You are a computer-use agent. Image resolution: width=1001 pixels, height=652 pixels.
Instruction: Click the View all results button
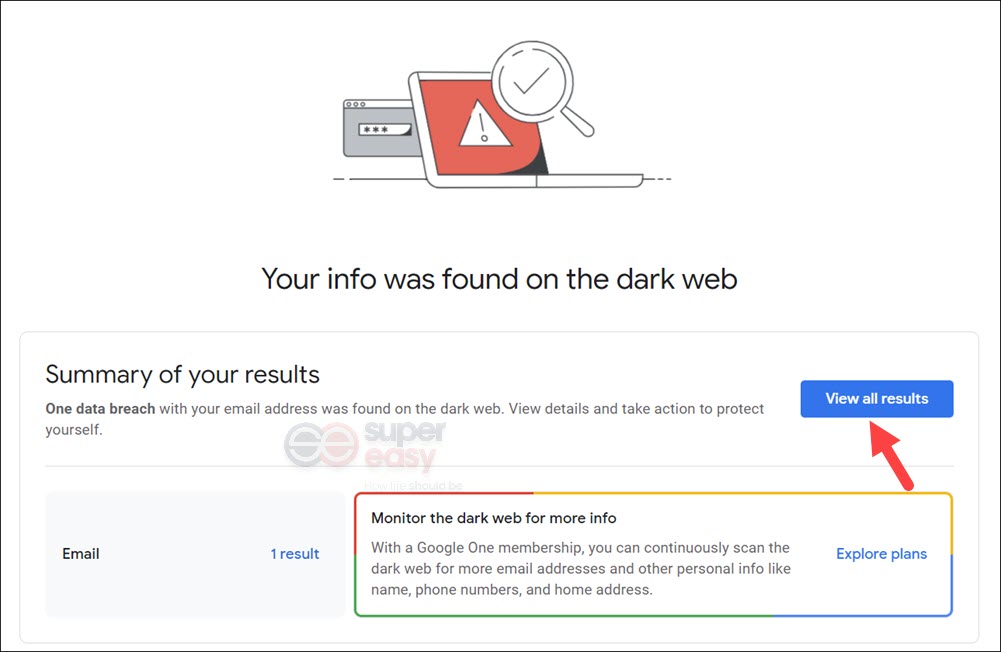click(x=877, y=398)
